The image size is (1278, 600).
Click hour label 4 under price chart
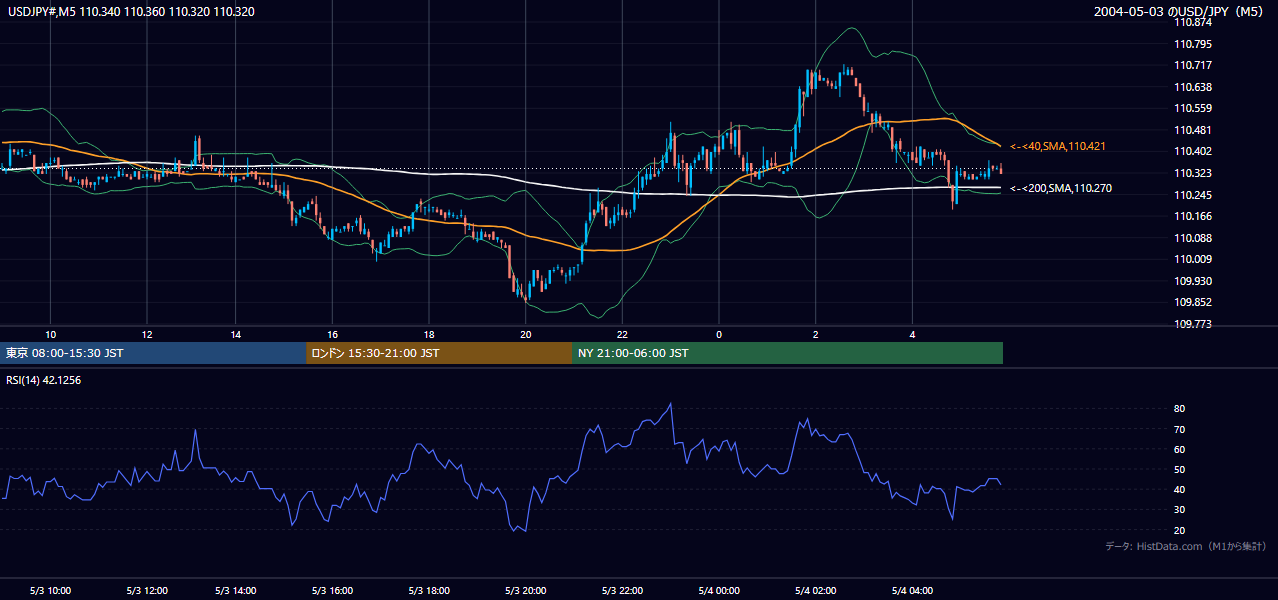[x=912, y=334]
